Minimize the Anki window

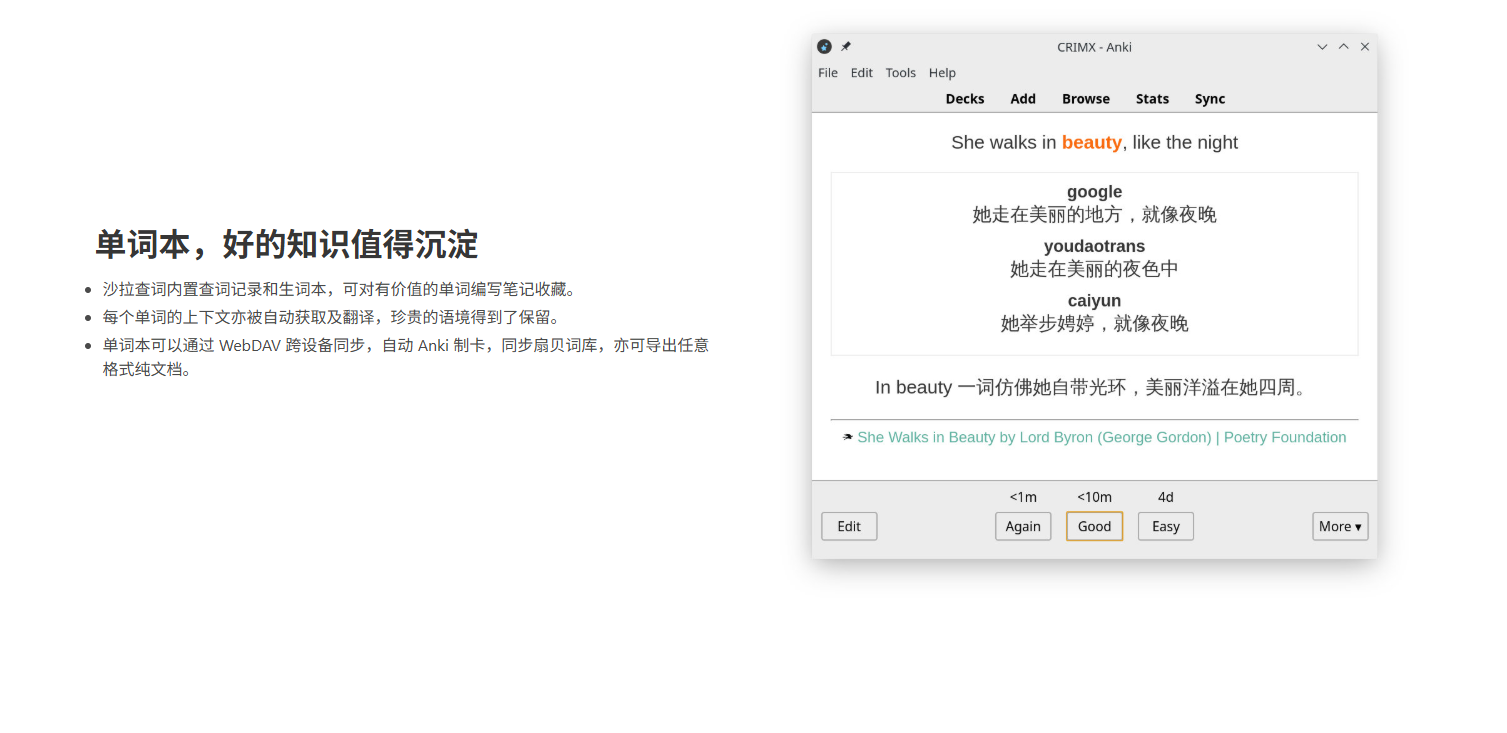[1322, 47]
